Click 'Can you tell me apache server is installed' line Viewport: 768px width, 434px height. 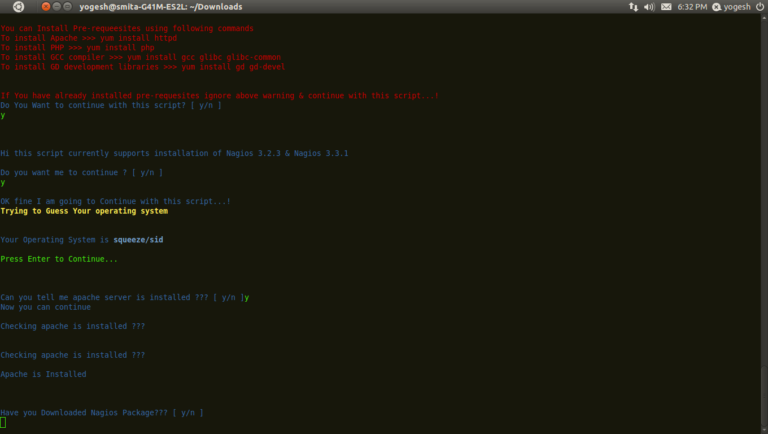click(124, 297)
